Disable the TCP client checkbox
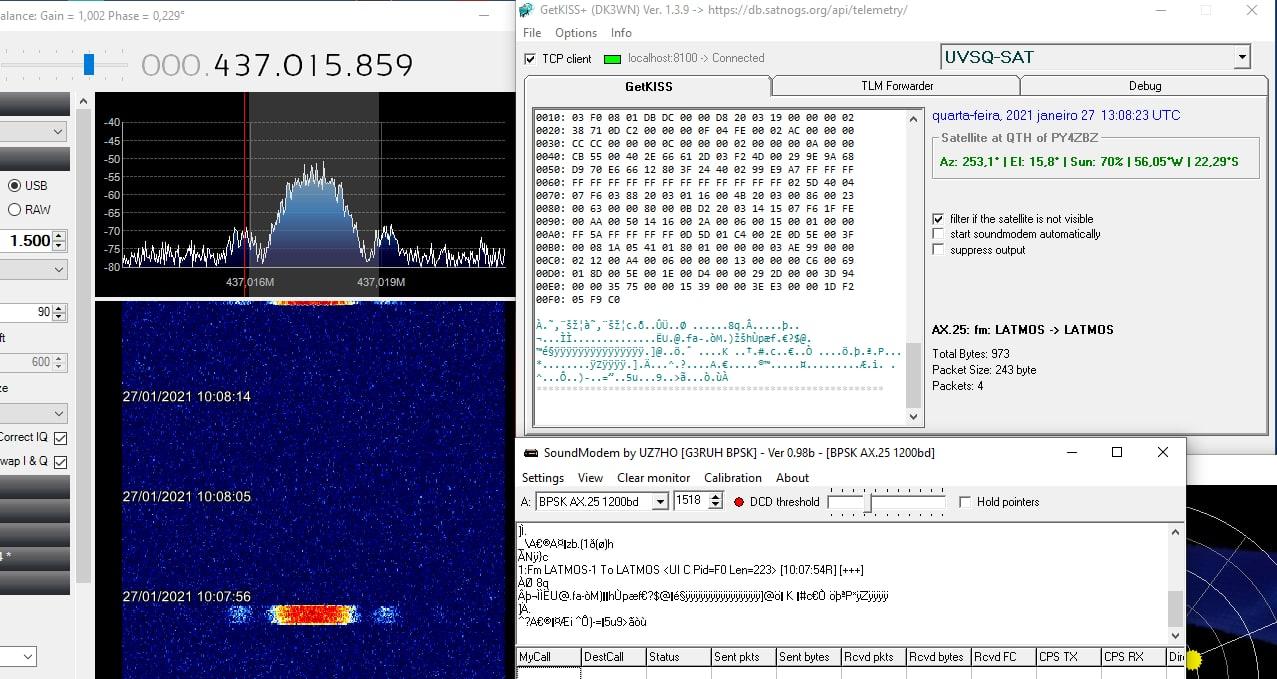This screenshot has height=679, width=1277. point(530,59)
